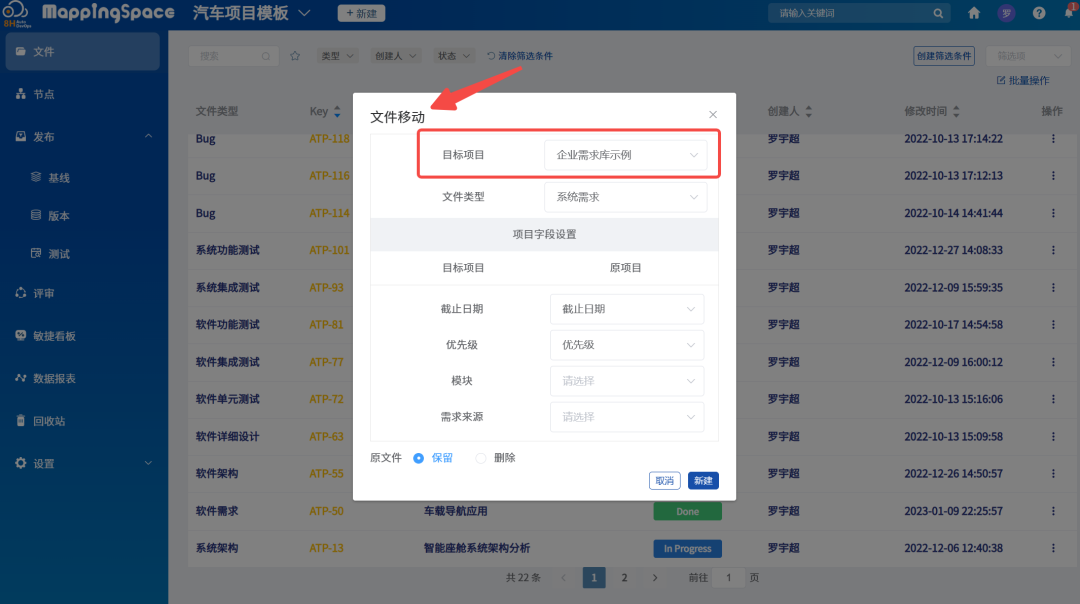Open the 文件类型 dropdown showing 系统需求
Screen dimensions: 1080x604
click(x=626, y=197)
